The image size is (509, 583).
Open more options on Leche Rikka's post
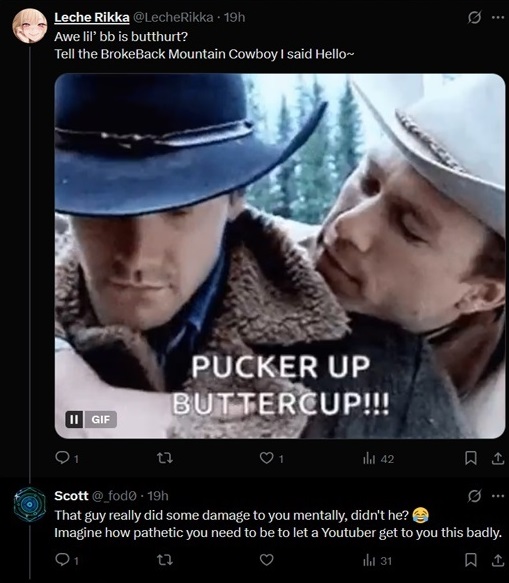tap(497, 17)
